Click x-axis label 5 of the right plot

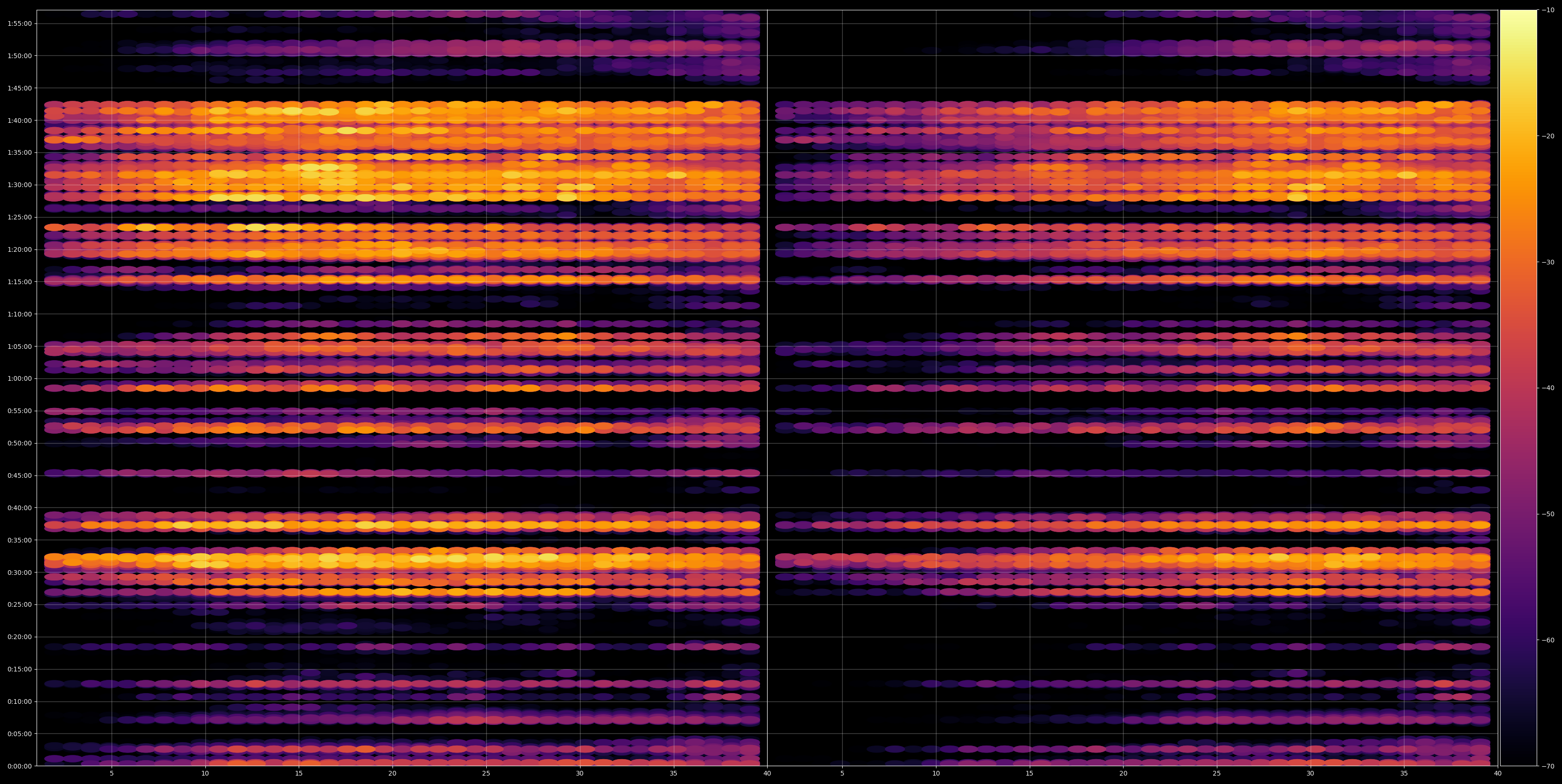[842, 773]
